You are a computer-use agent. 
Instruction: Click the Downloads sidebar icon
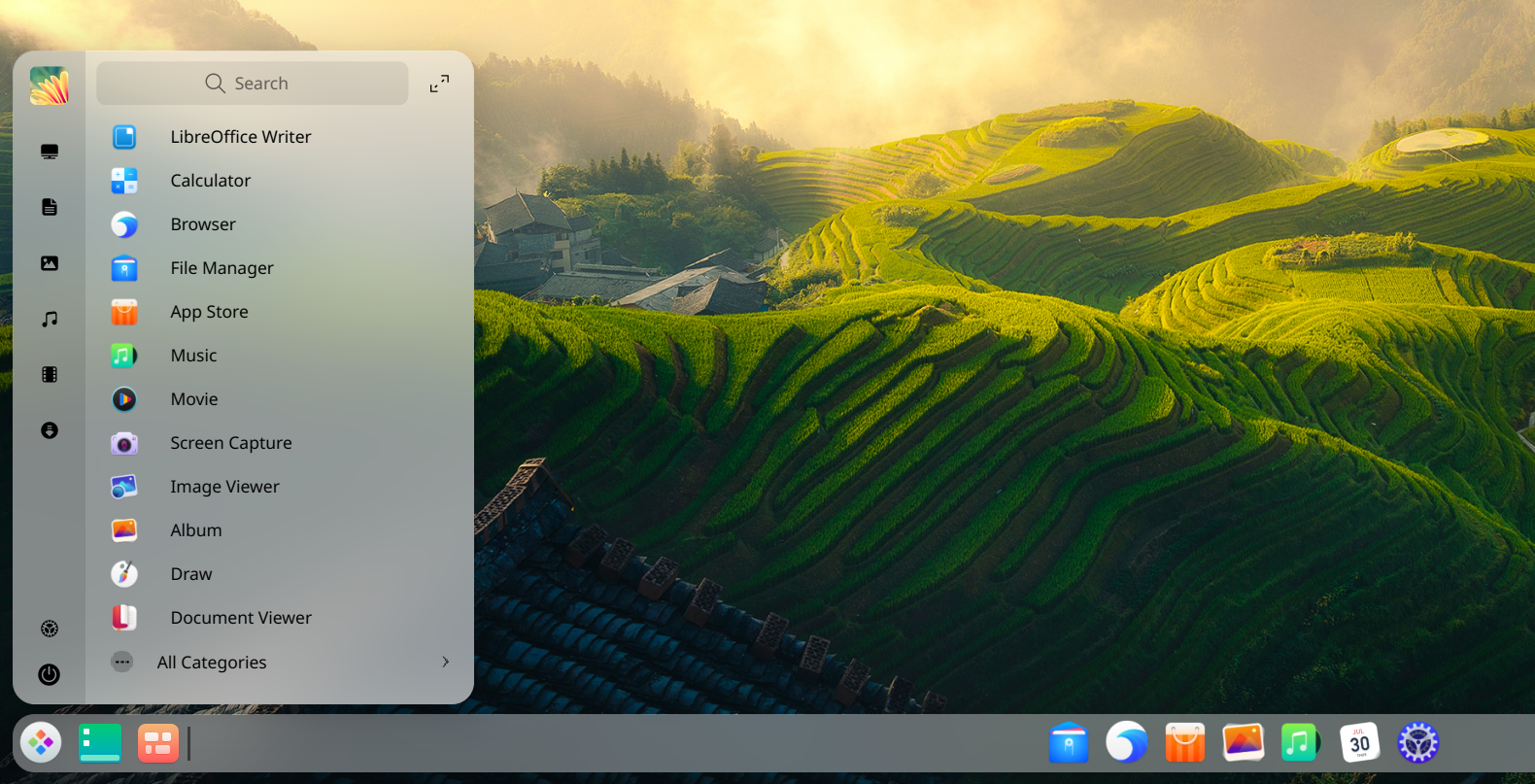50,430
